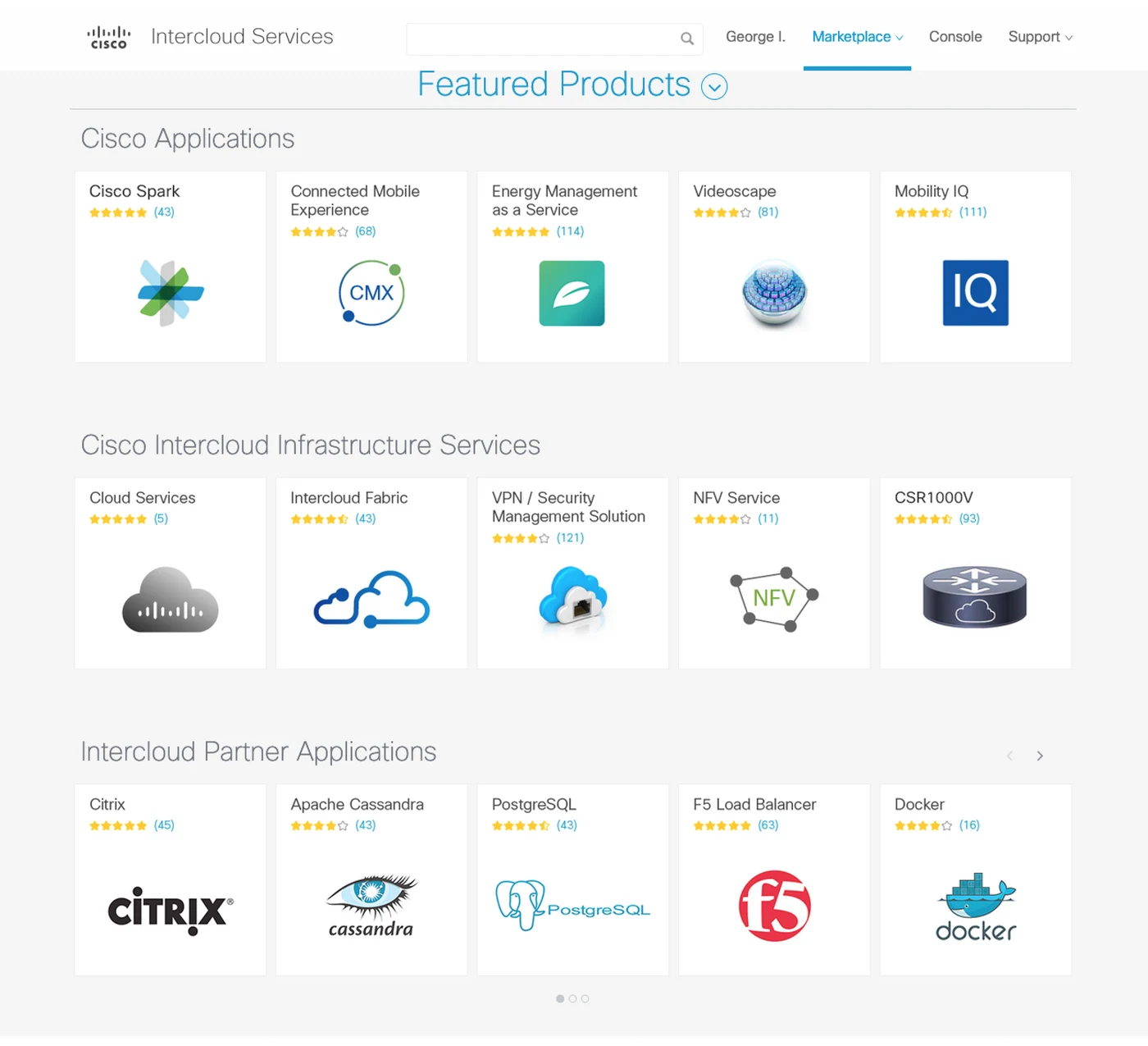Image resolution: width=1148 pixels, height=1046 pixels.
Task: Select the first carousel page dot
Action: [560, 998]
